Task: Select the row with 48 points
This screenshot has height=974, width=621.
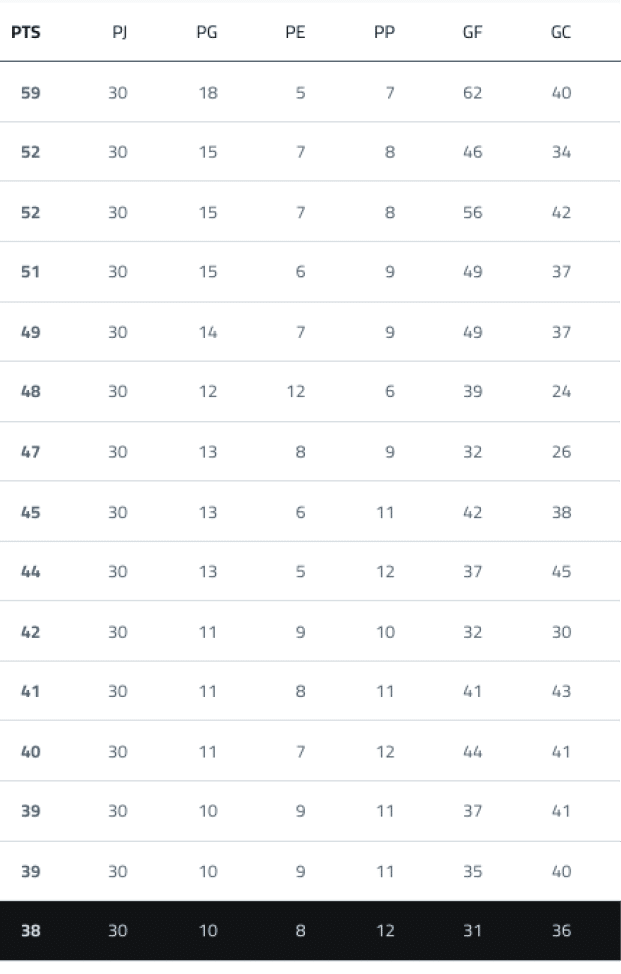Action: [310, 392]
